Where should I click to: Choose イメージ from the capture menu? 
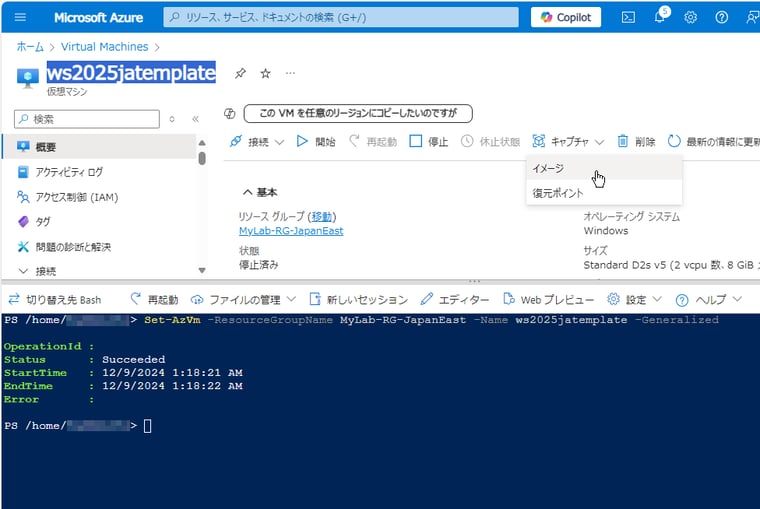coord(604,168)
